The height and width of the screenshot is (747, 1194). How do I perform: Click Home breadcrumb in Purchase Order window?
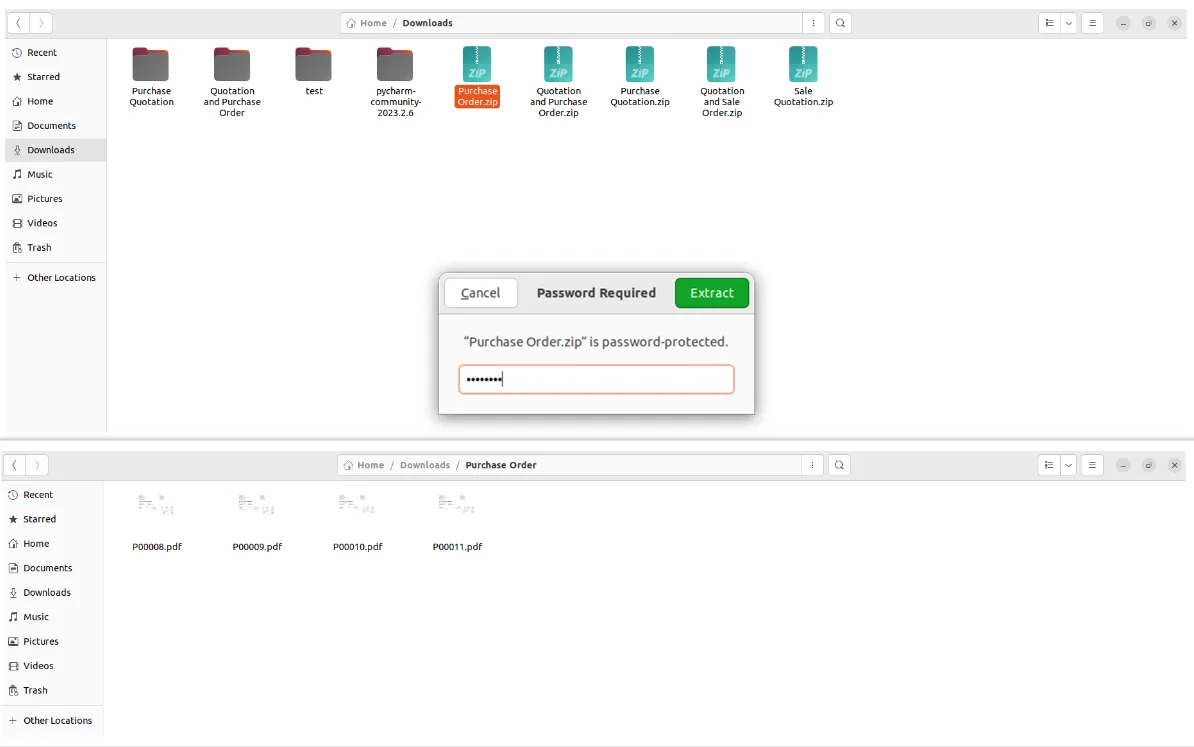point(364,465)
